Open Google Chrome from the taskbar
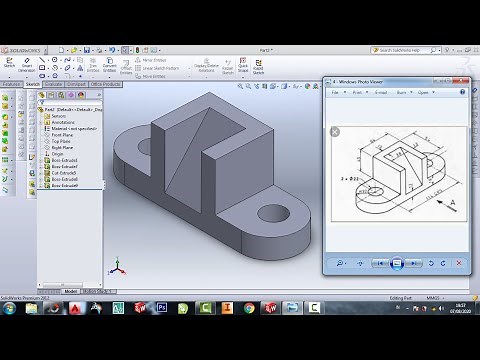This screenshot has height=360, width=480. pos(249,308)
